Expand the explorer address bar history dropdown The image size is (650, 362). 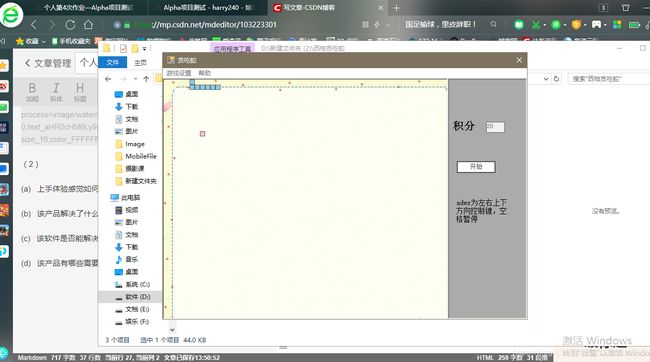[x=546, y=79]
